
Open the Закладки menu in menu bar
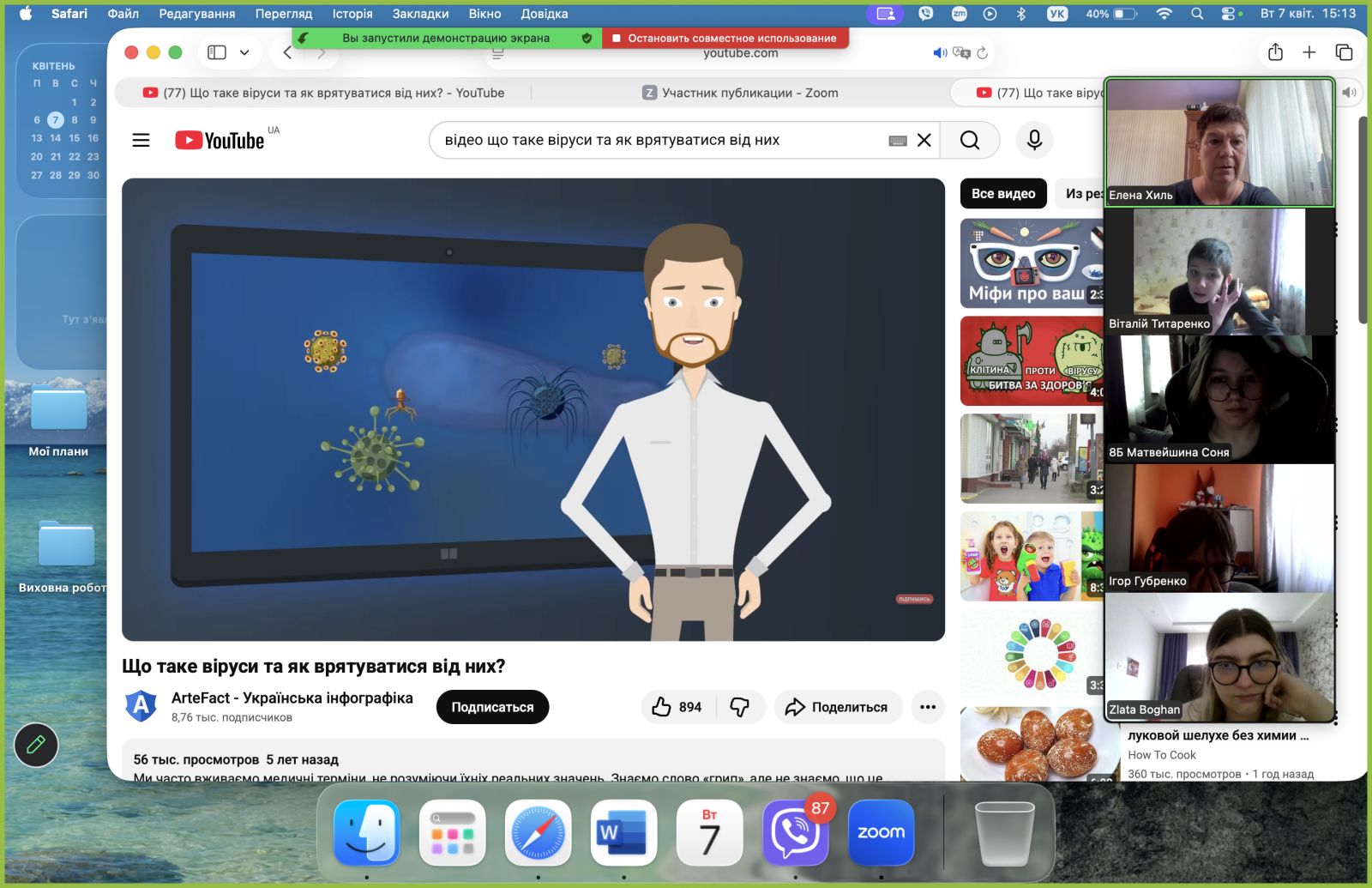pos(420,14)
